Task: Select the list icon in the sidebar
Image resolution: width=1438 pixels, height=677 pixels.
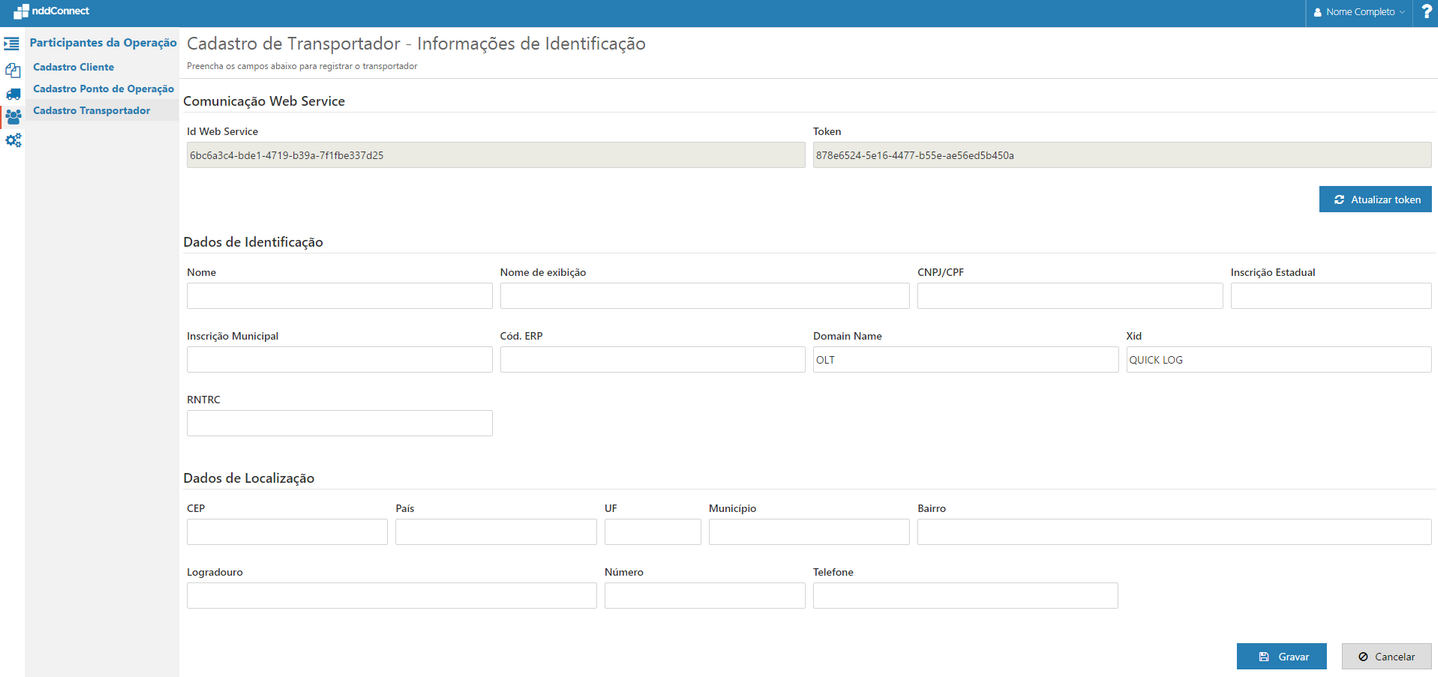Action: point(13,43)
